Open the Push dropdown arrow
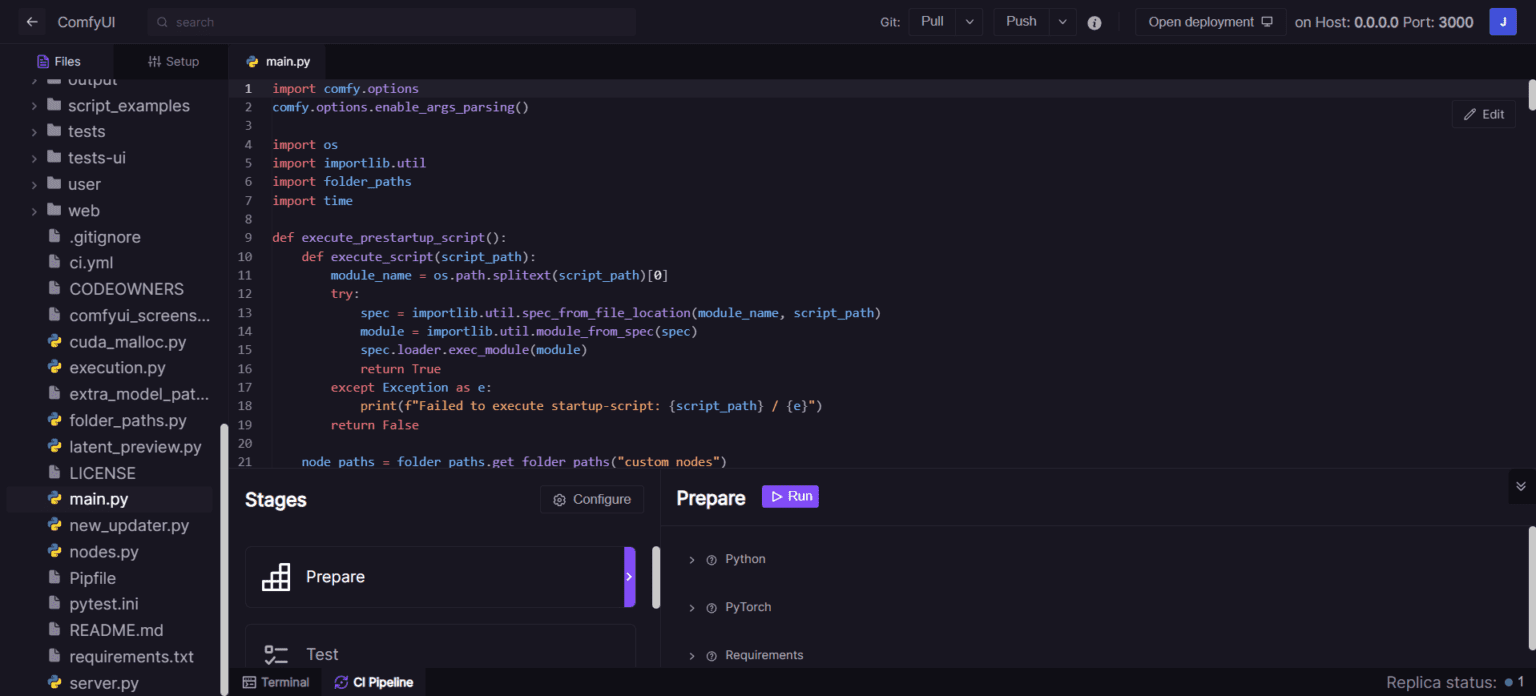 pyautogui.click(x=1063, y=22)
